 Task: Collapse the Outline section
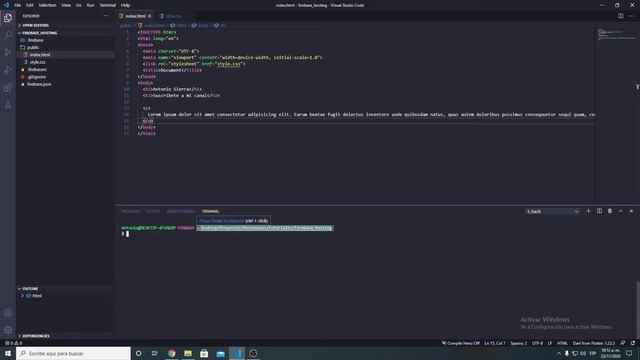pos(65,289)
